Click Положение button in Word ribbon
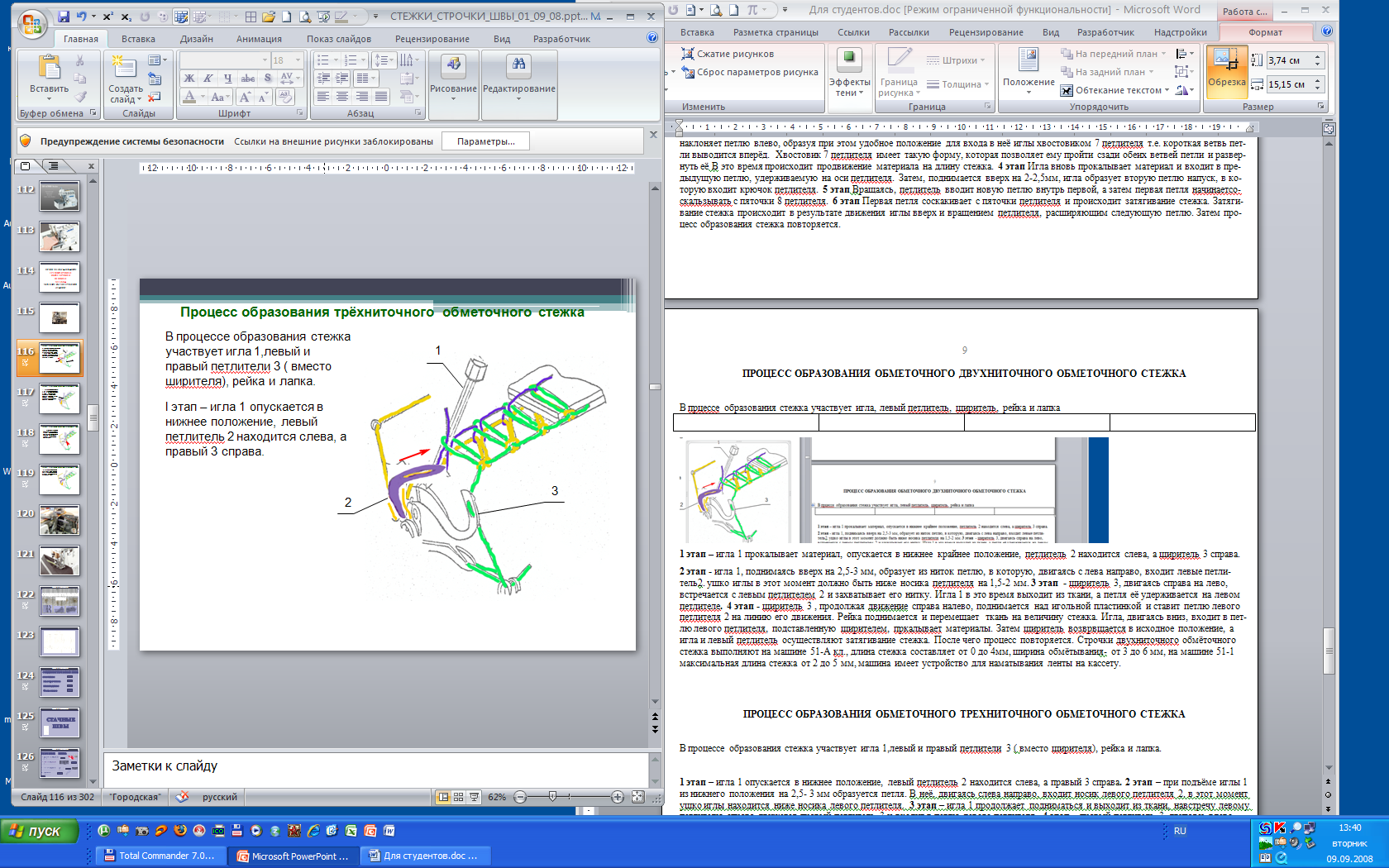1389x868 pixels. tap(1029, 71)
